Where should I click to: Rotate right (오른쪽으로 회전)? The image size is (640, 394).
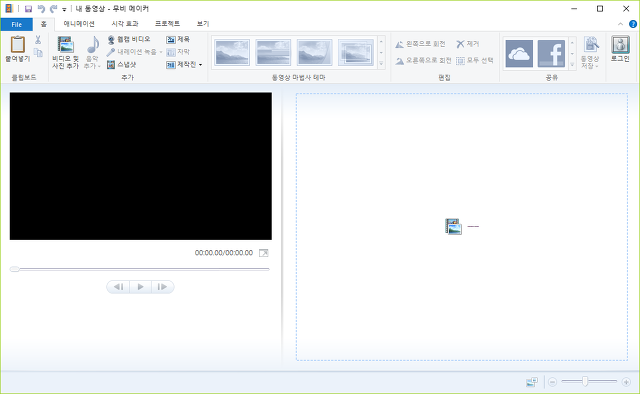pyautogui.click(x=423, y=60)
